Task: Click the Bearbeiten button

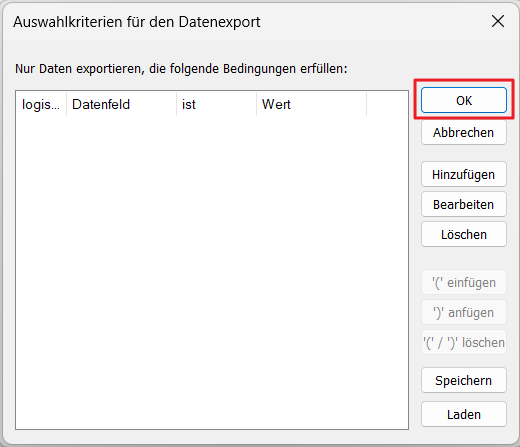Action: click(464, 204)
